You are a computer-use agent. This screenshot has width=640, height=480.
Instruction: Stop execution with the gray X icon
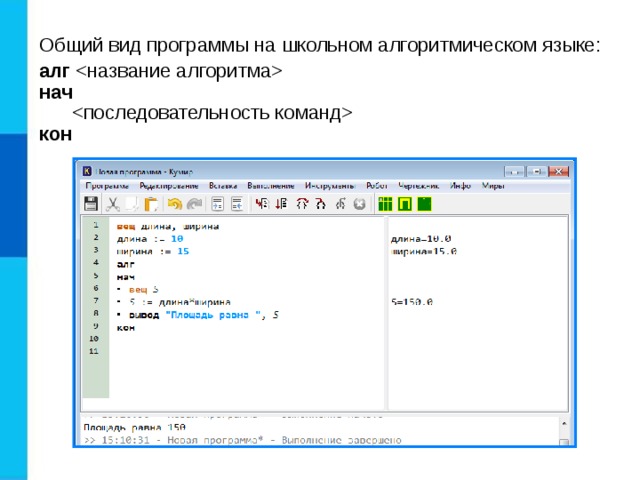coord(359,204)
